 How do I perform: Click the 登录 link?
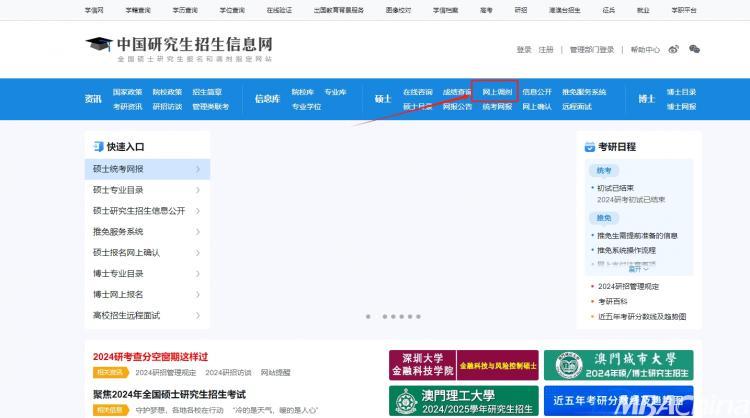[524, 49]
